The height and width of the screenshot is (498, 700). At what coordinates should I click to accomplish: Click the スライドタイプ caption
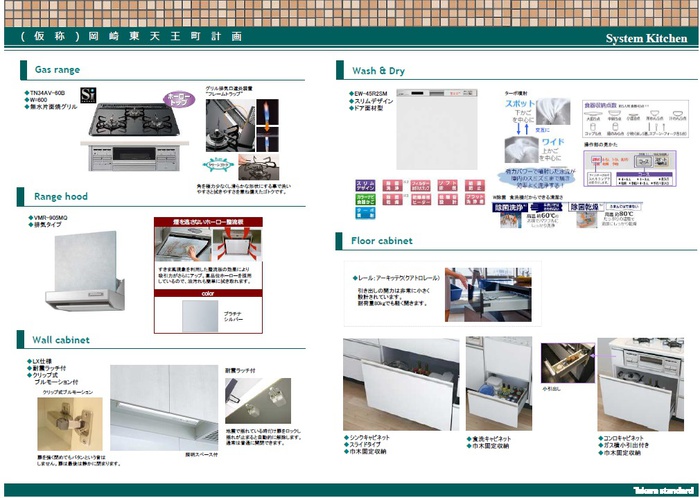[365, 444]
